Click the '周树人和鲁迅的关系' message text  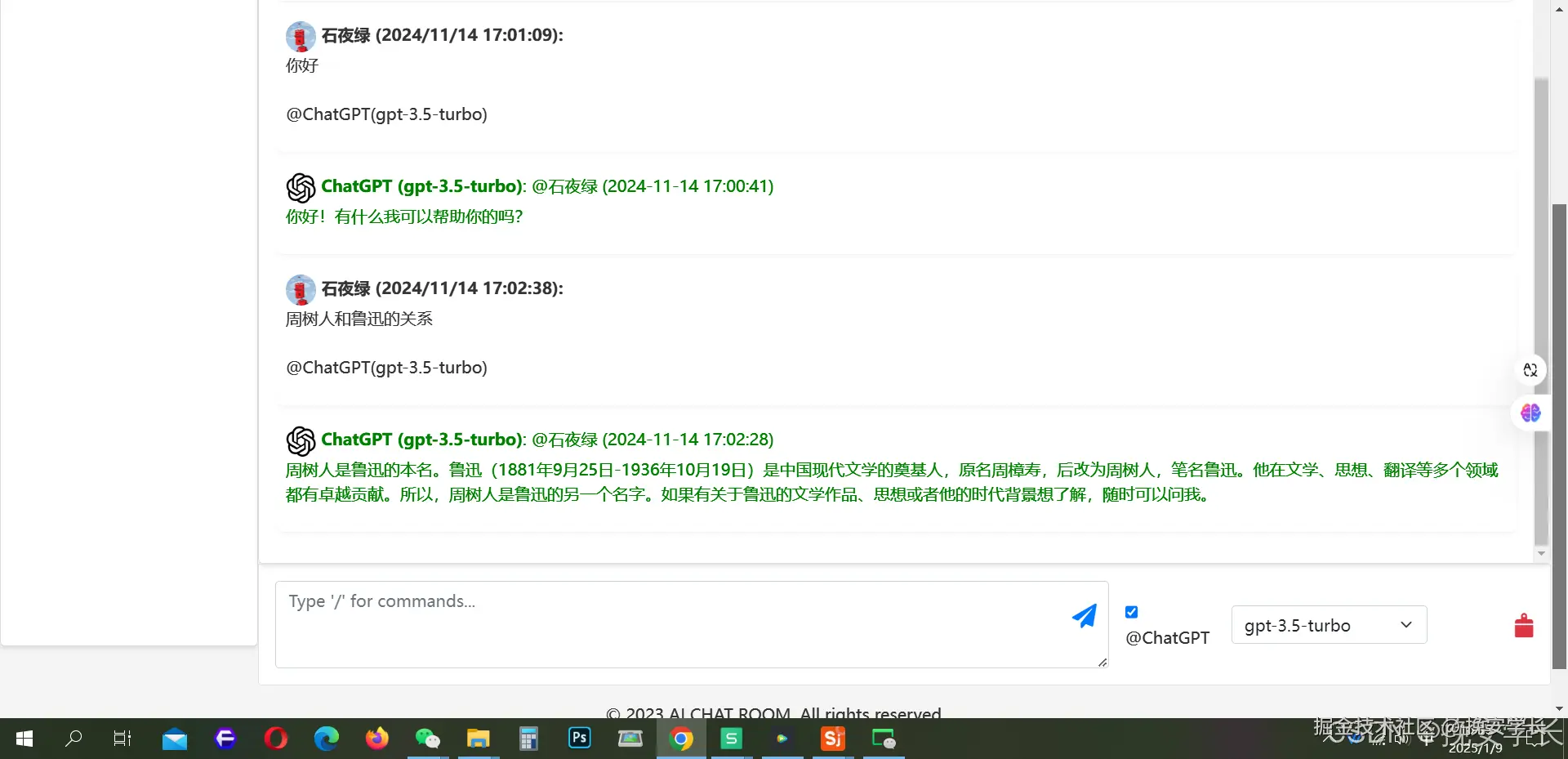pyautogui.click(x=359, y=319)
